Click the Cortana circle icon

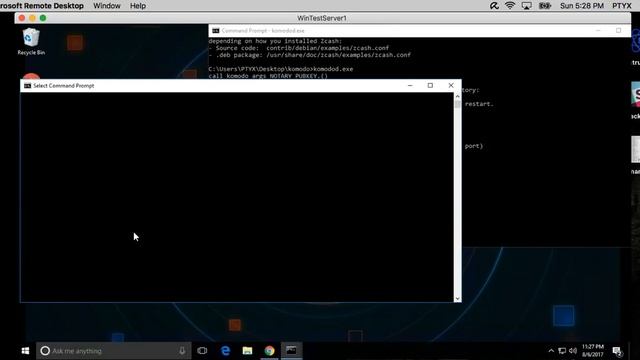[45, 351]
